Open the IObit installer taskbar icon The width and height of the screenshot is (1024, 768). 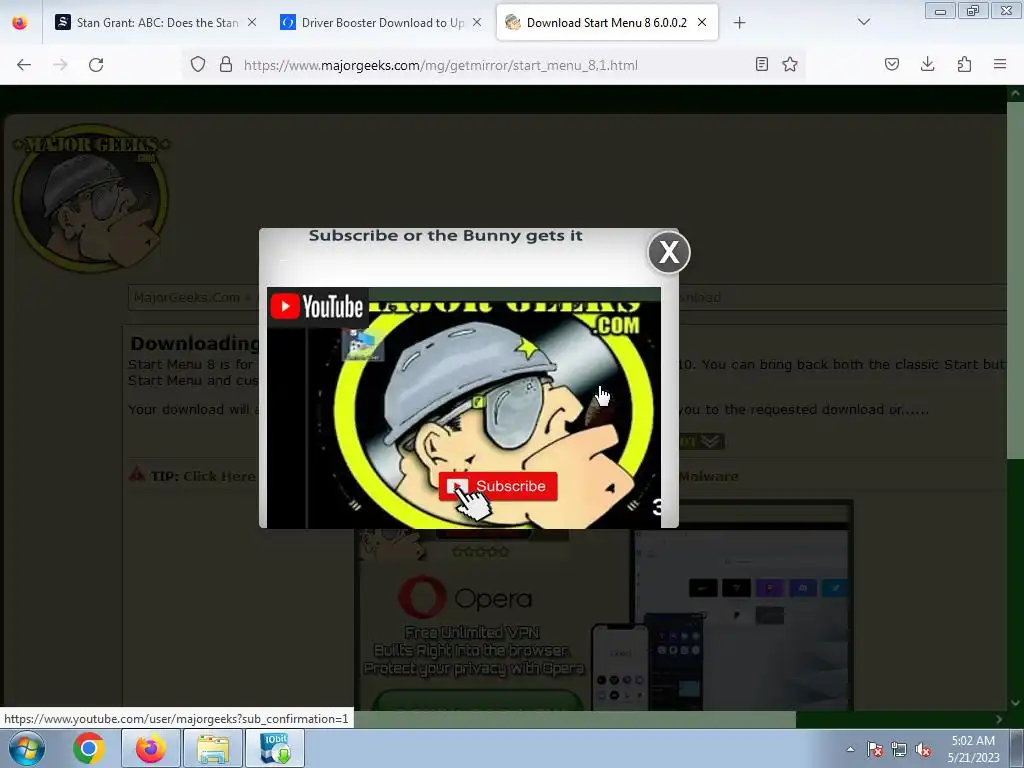tap(276, 748)
